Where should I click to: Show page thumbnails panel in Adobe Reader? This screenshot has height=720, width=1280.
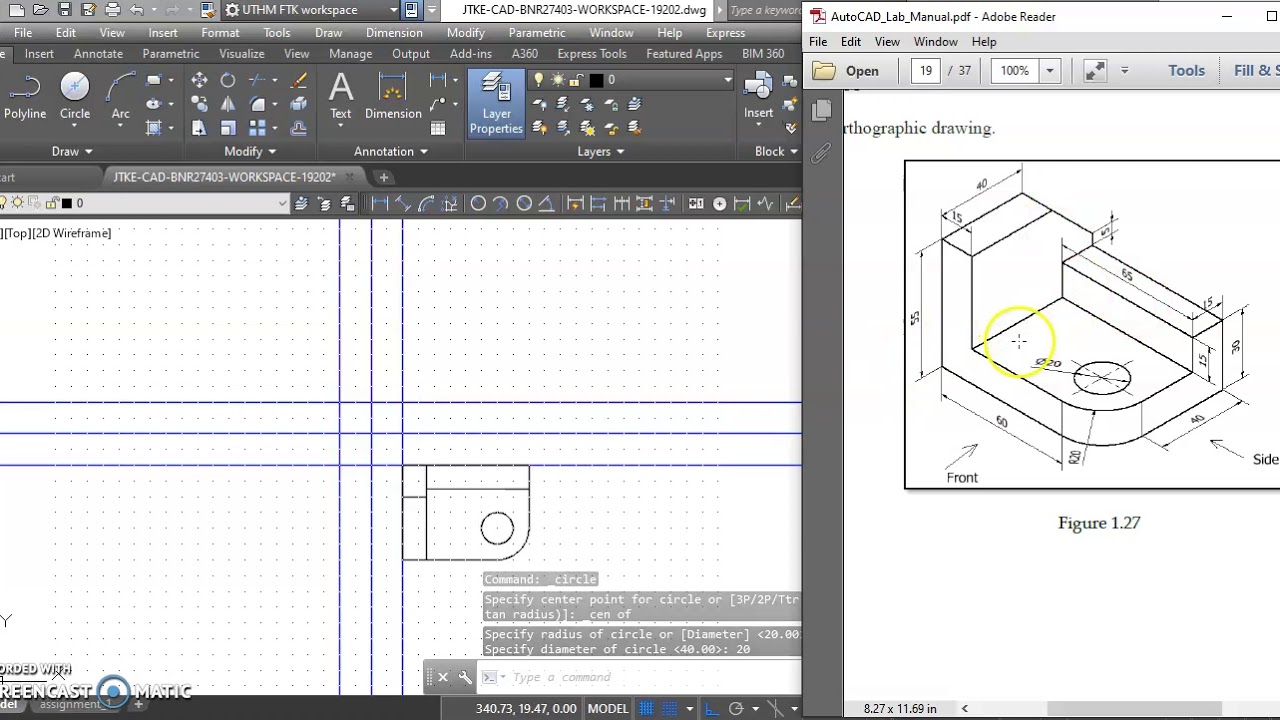(x=822, y=109)
